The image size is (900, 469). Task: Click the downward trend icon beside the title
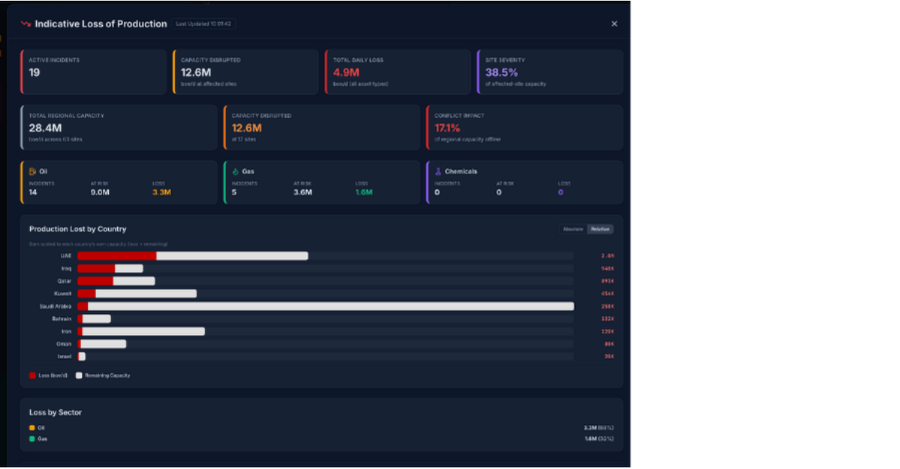(x=26, y=23)
